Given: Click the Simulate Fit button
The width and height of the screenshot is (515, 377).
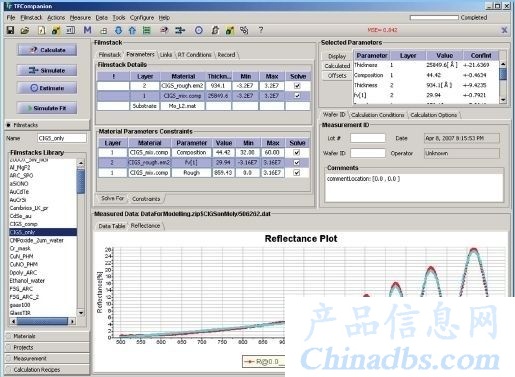Looking at the screenshot, I should pos(47,108).
